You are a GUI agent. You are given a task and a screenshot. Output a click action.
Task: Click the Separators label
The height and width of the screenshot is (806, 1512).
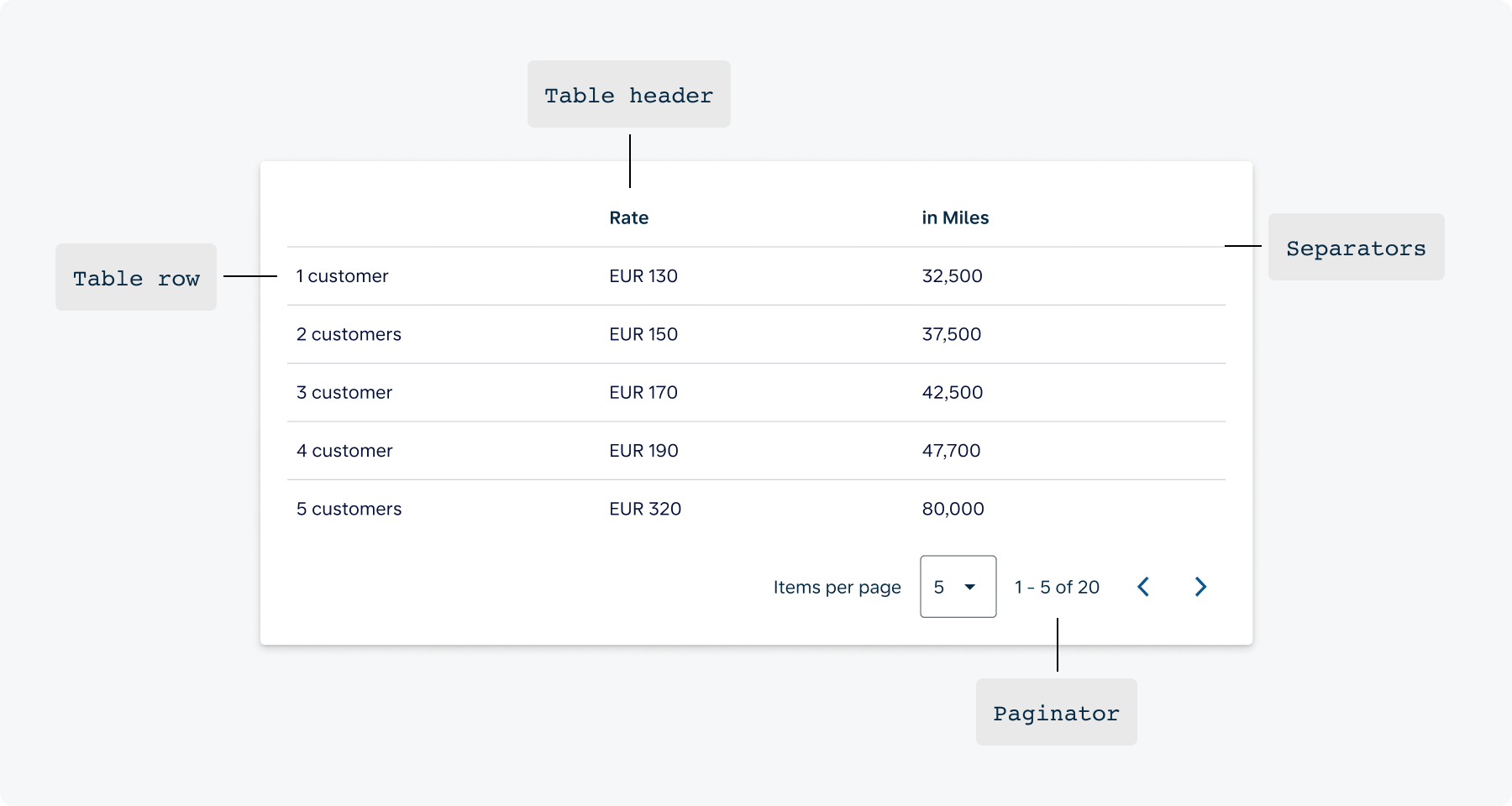click(x=1356, y=248)
